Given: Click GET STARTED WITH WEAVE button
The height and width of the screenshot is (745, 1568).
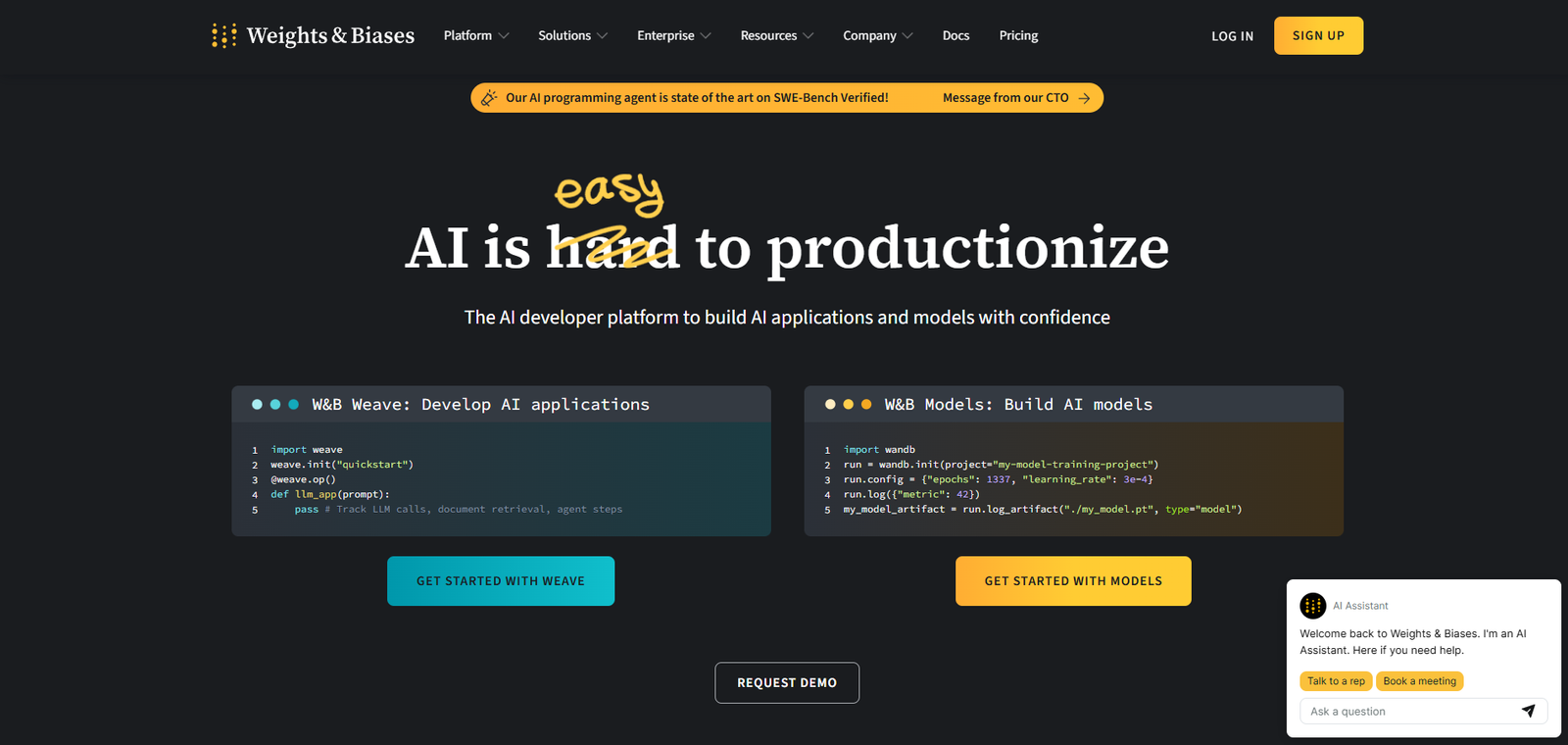Looking at the screenshot, I should (501, 581).
